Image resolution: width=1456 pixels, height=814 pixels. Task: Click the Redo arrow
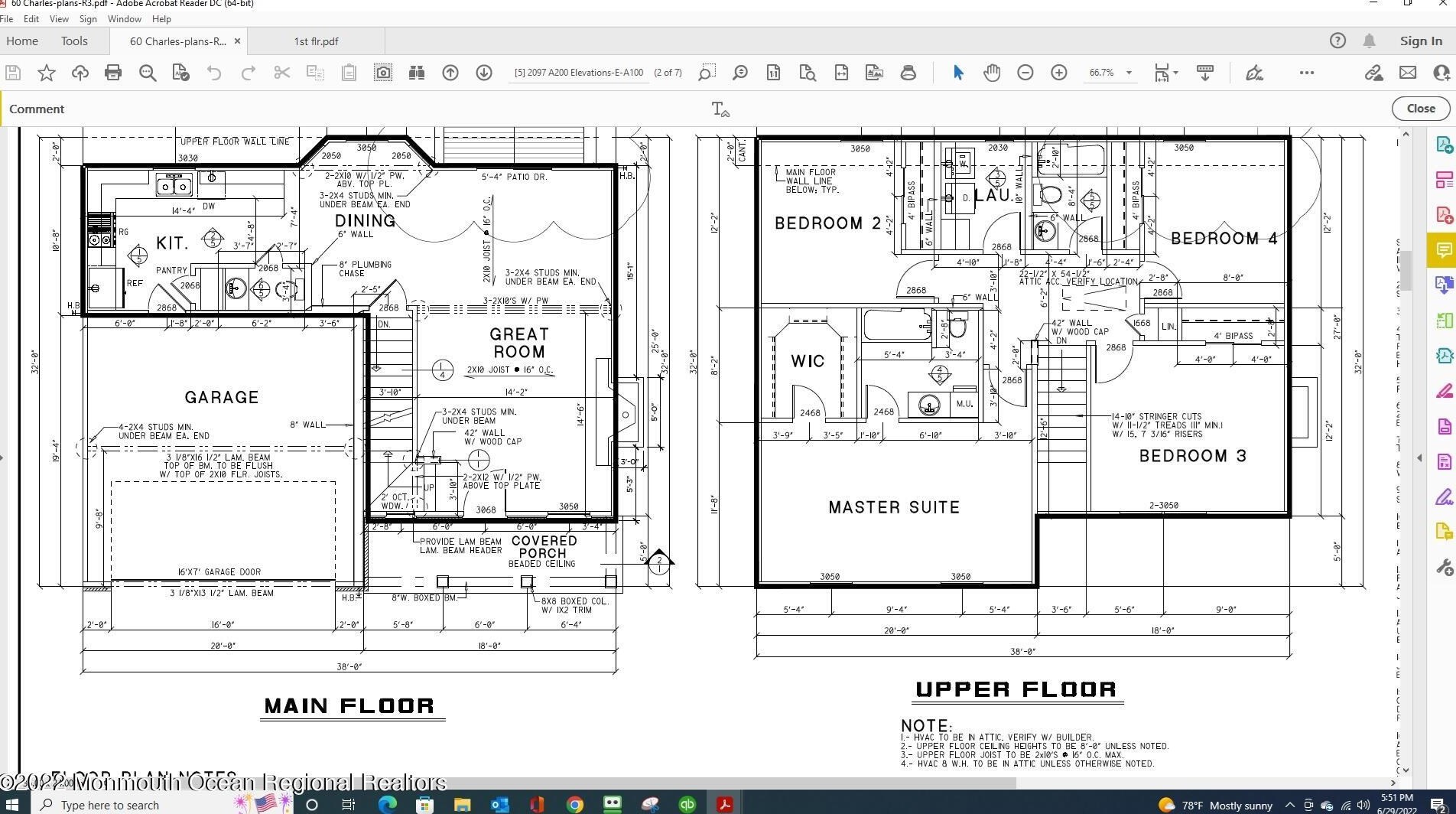tap(248, 73)
